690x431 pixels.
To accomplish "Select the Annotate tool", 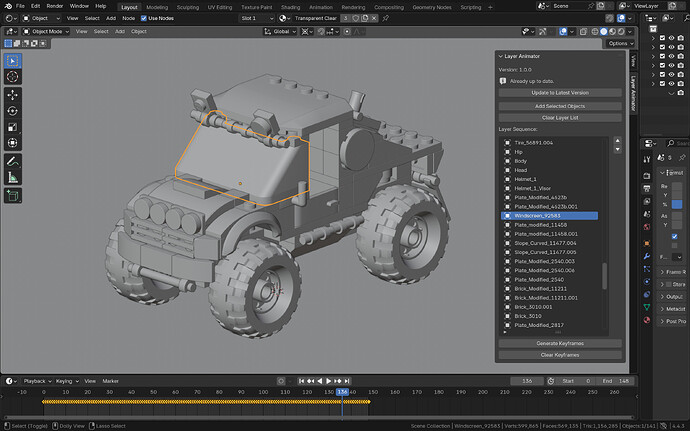I will pyautogui.click(x=13, y=161).
